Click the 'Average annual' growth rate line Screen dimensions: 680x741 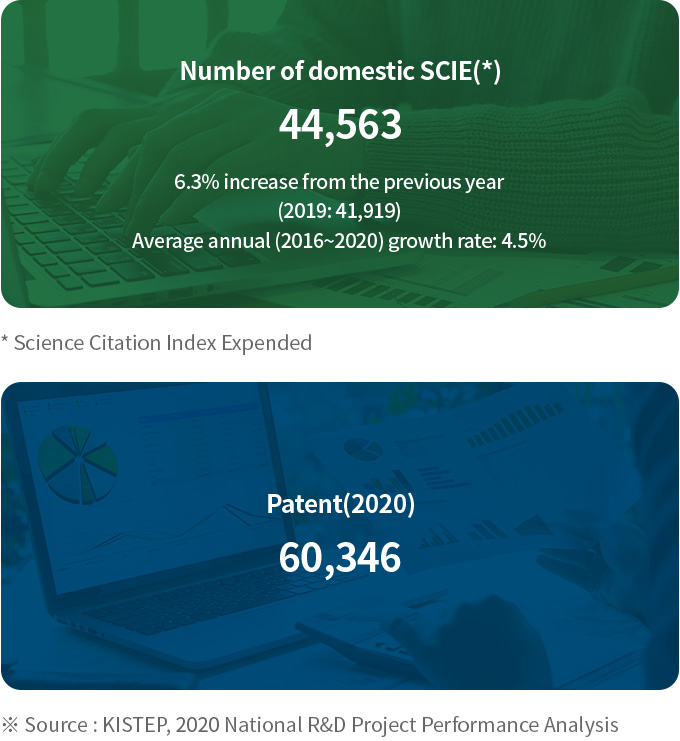click(339, 241)
